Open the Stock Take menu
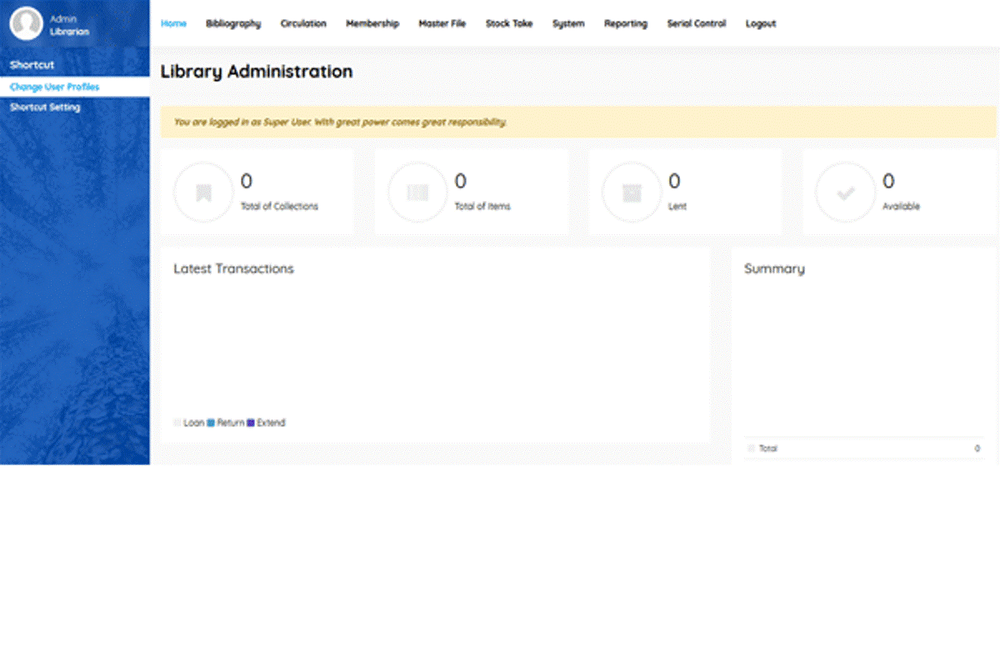Viewport: 1000px width, 667px height. (x=509, y=23)
